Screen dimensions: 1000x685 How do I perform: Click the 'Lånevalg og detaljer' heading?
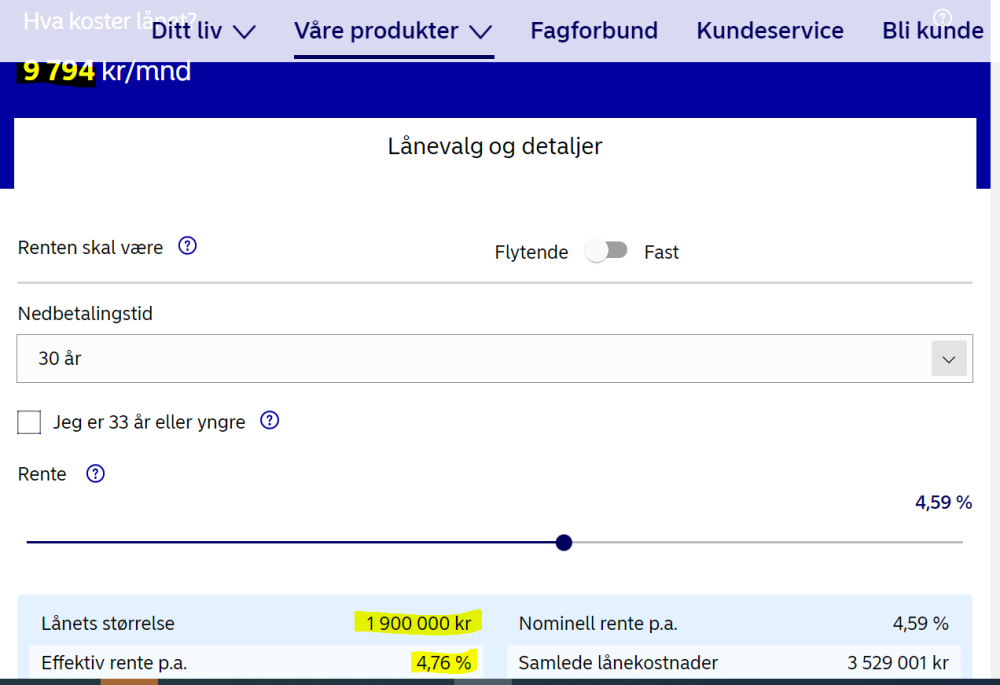(495, 146)
